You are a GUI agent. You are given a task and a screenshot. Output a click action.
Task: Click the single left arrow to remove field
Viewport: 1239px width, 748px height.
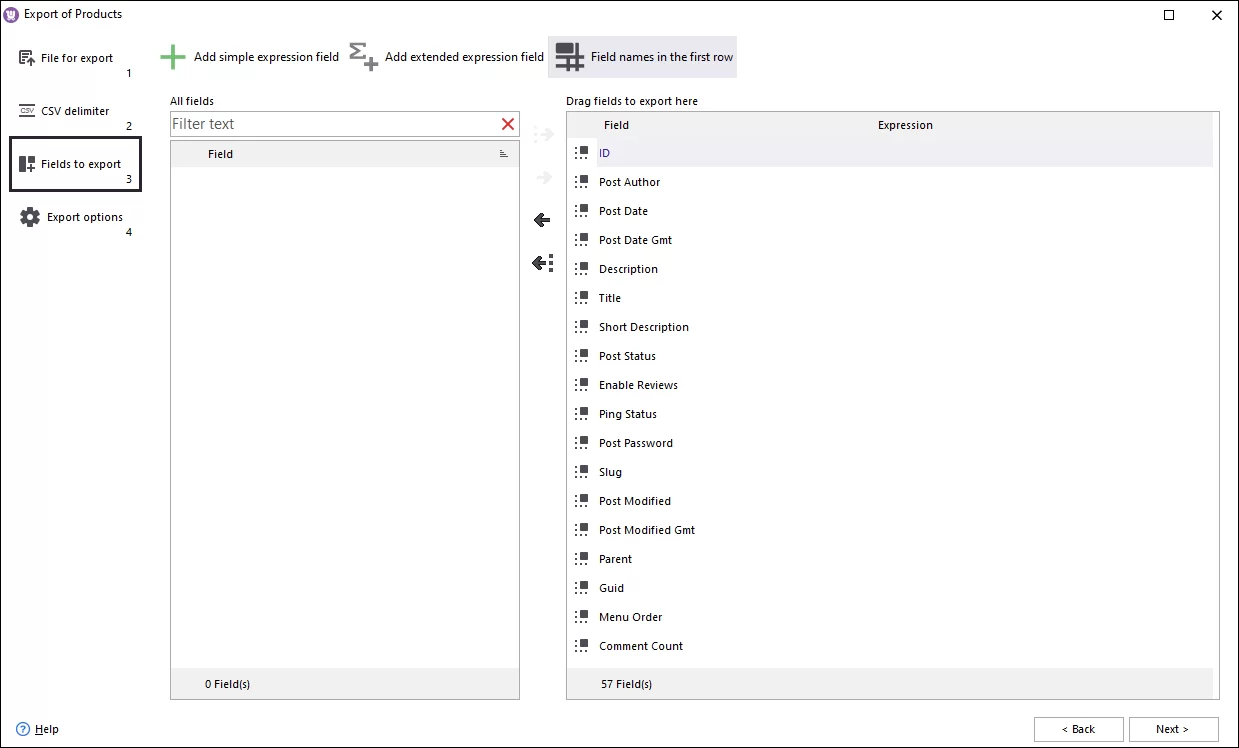[542, 220]
